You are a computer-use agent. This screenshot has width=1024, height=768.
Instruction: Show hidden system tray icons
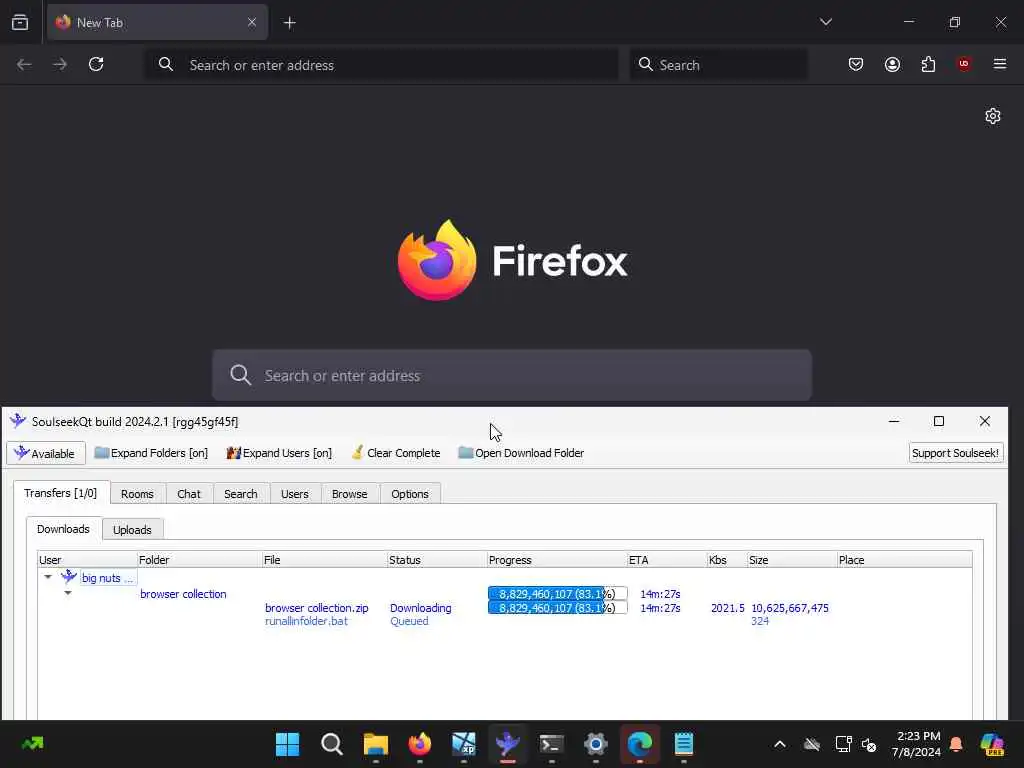coord(780,744)
